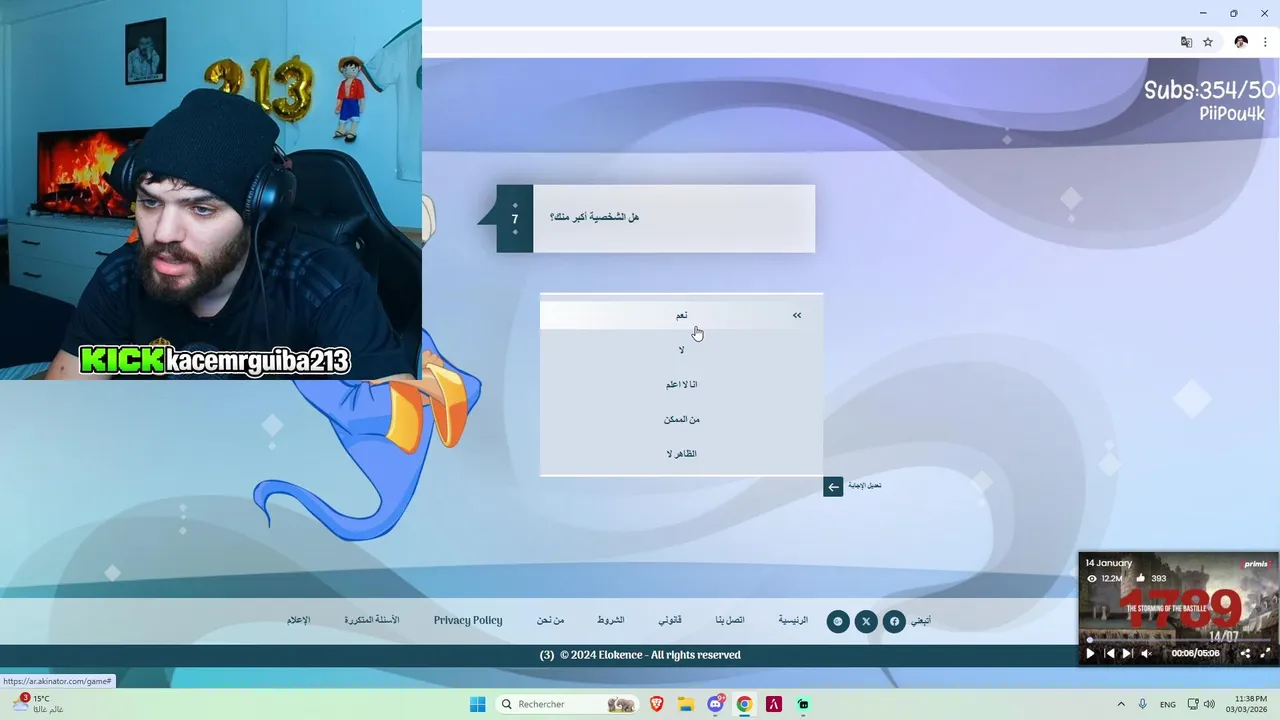
Task: Click the microphone tray icon
Action: pos(1143,704)
